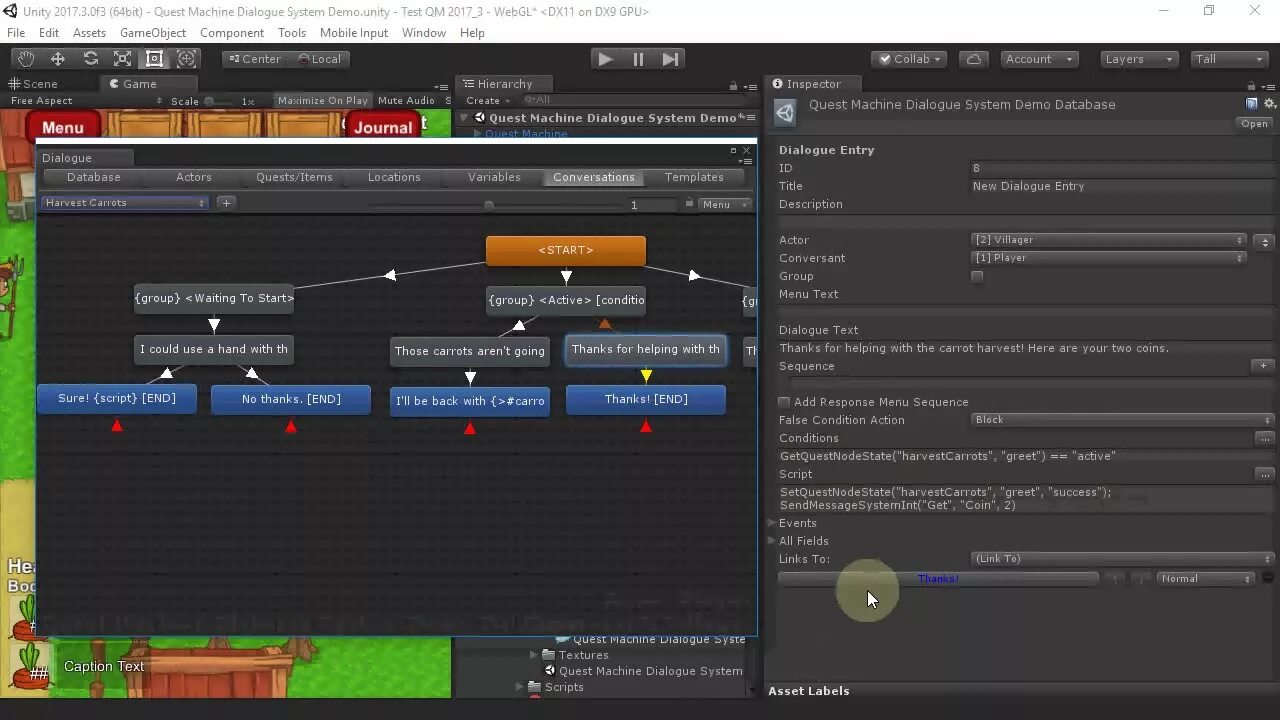Open the GameObject menu
1280x720 pixels.
(x=153, y=33)
